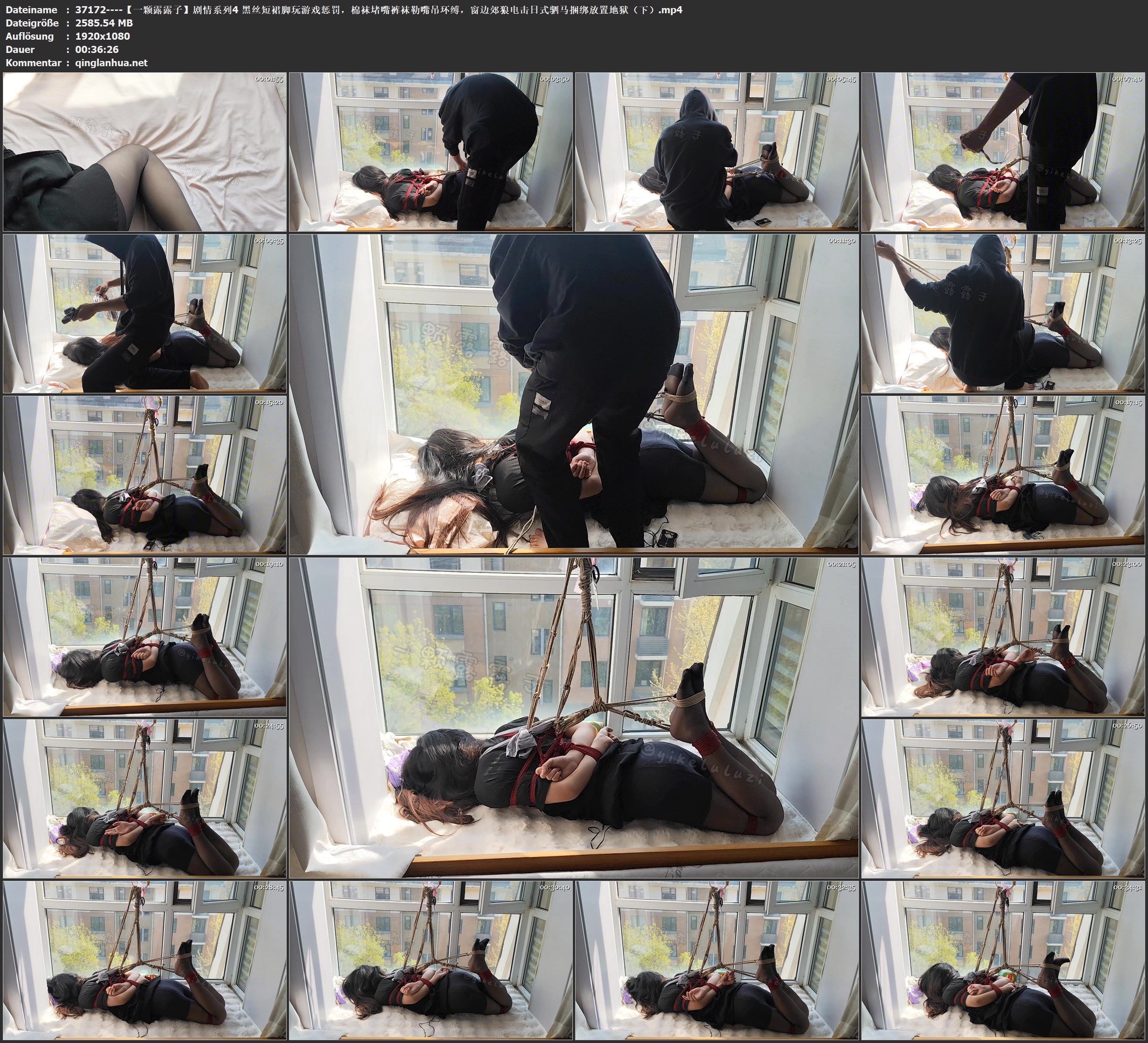Open the large frame at 00:21:05
Screen dimensions: 1148x1043
click(574, 717)
